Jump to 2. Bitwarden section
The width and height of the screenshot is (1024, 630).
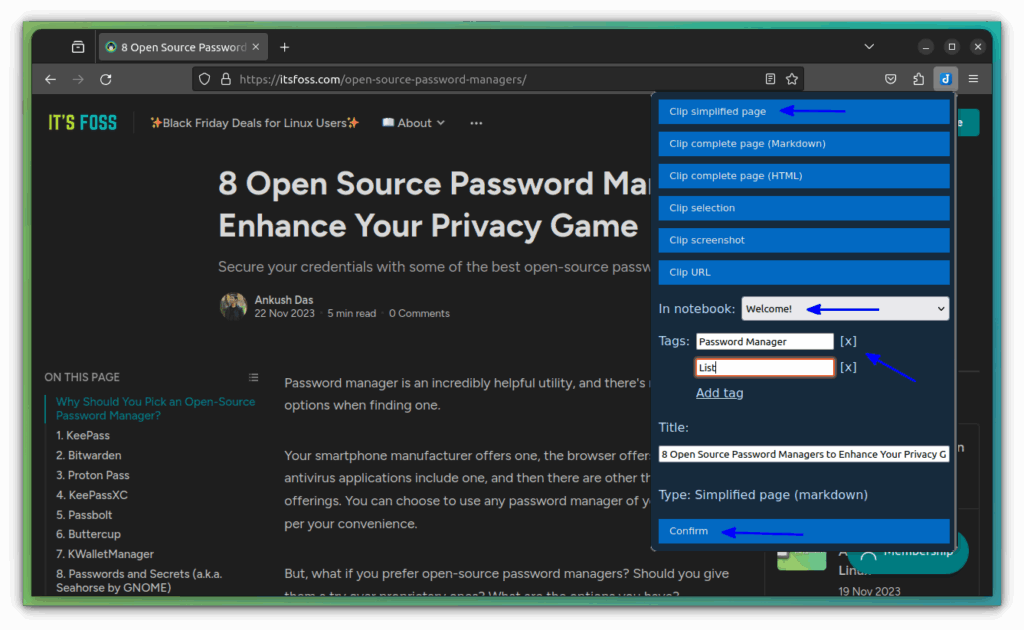click(89, 455)
